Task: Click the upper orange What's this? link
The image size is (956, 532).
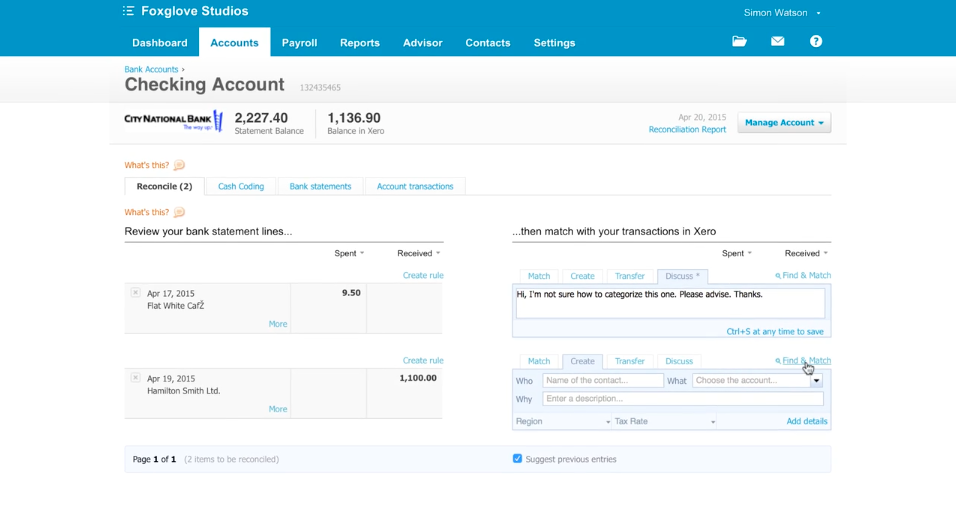Action: point(146,165)
